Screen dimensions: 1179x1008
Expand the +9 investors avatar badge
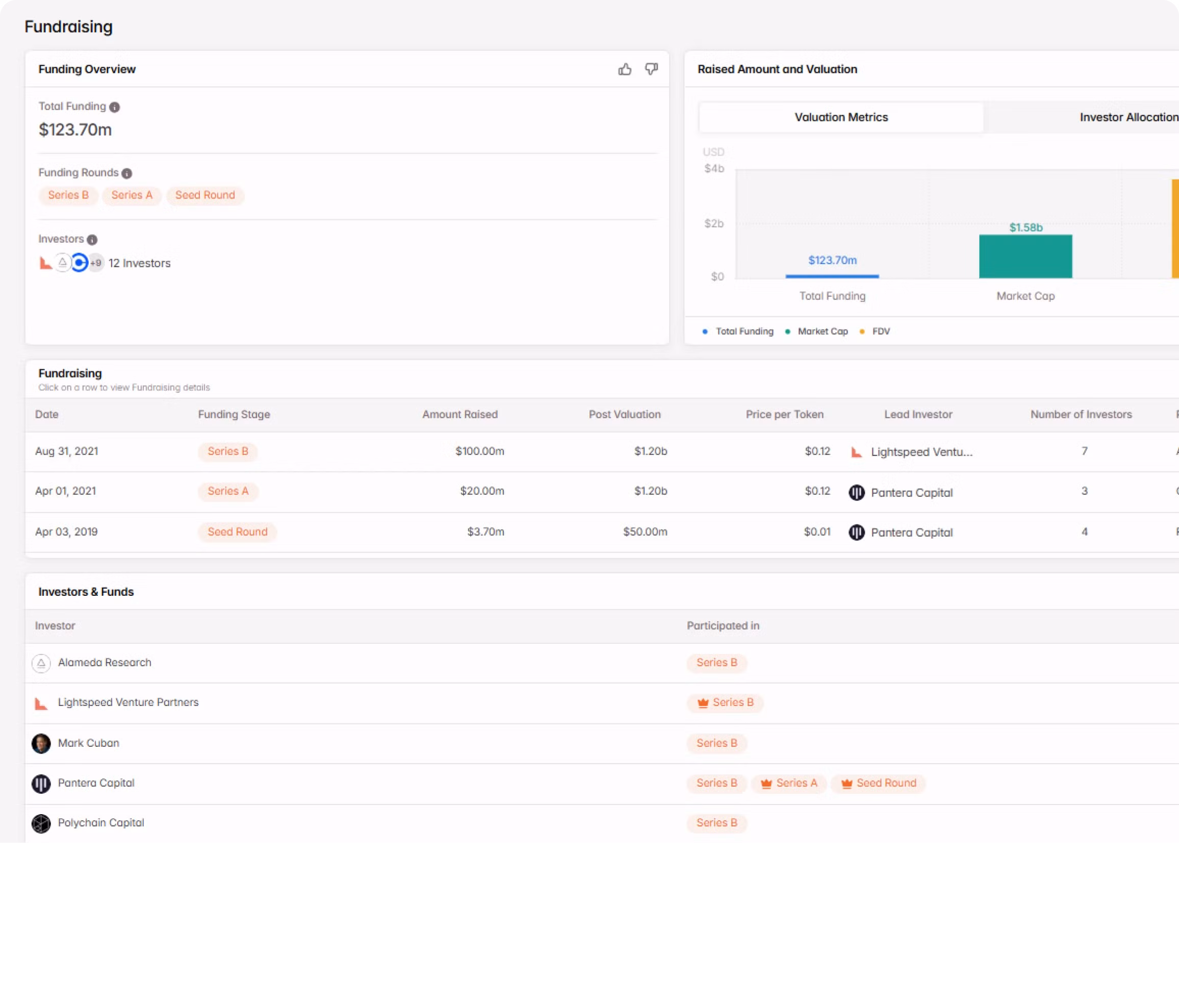coord(95,263)
